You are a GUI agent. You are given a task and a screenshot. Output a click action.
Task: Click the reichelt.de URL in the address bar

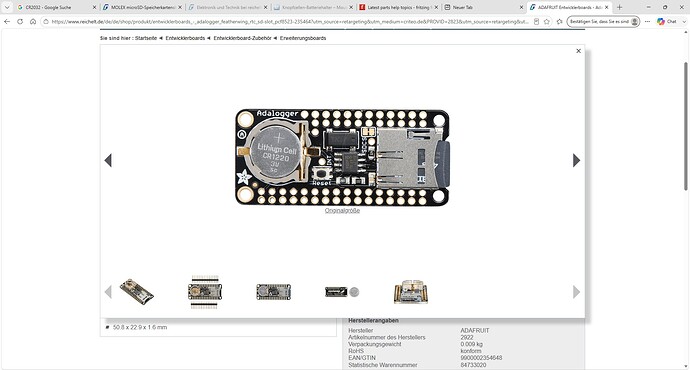pyautogui.click(x=290, y=22)
